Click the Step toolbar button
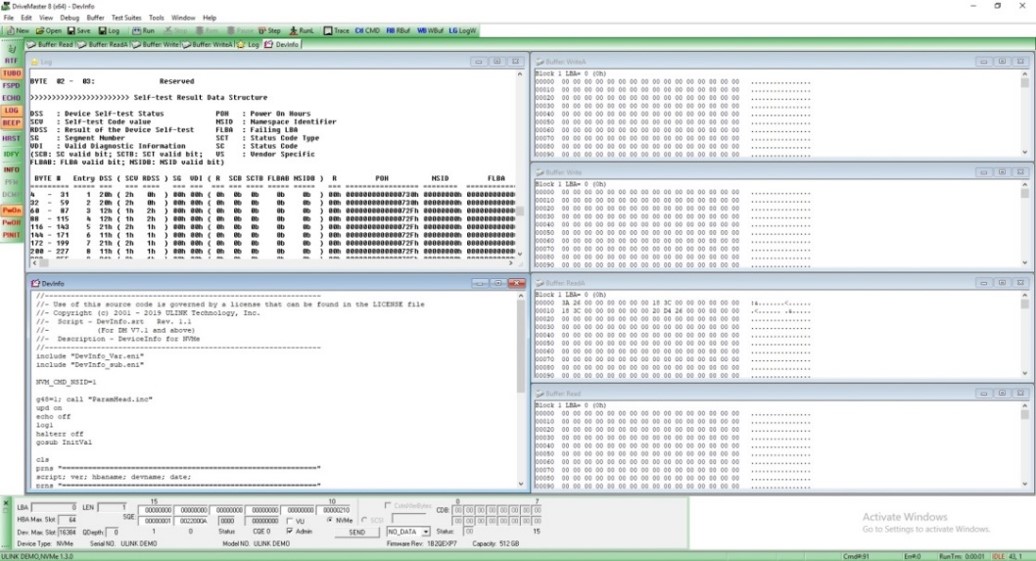 pos(270,30)
